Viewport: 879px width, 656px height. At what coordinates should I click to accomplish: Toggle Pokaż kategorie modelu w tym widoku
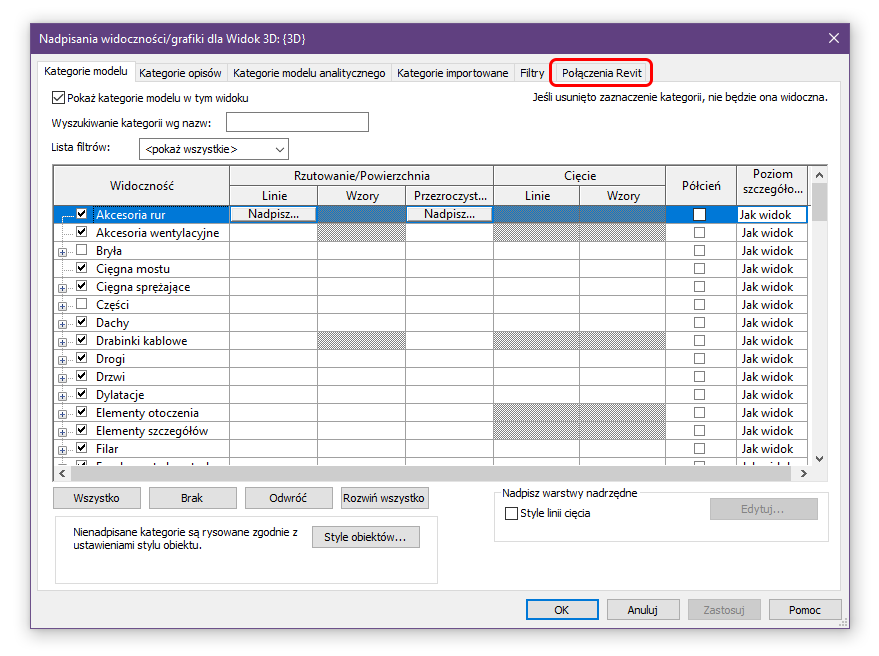(x=58, y=98)
